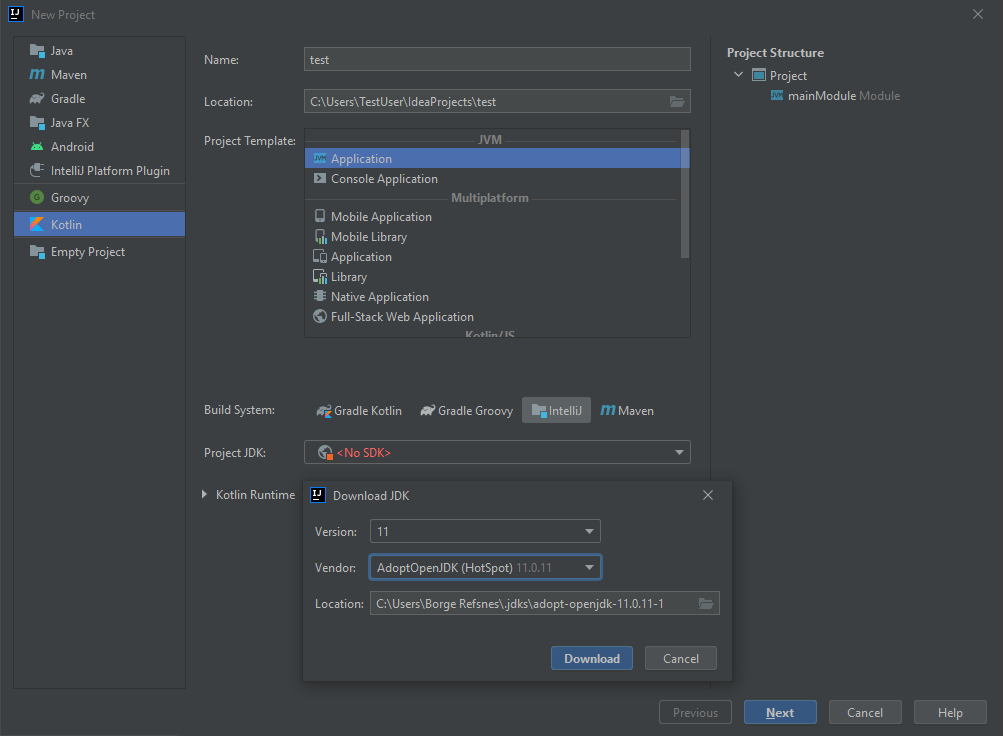Open the Project JDK dropdown
Image resolution: width=1003 pixels, height=736 pixels.
click(x=497, y=453)
